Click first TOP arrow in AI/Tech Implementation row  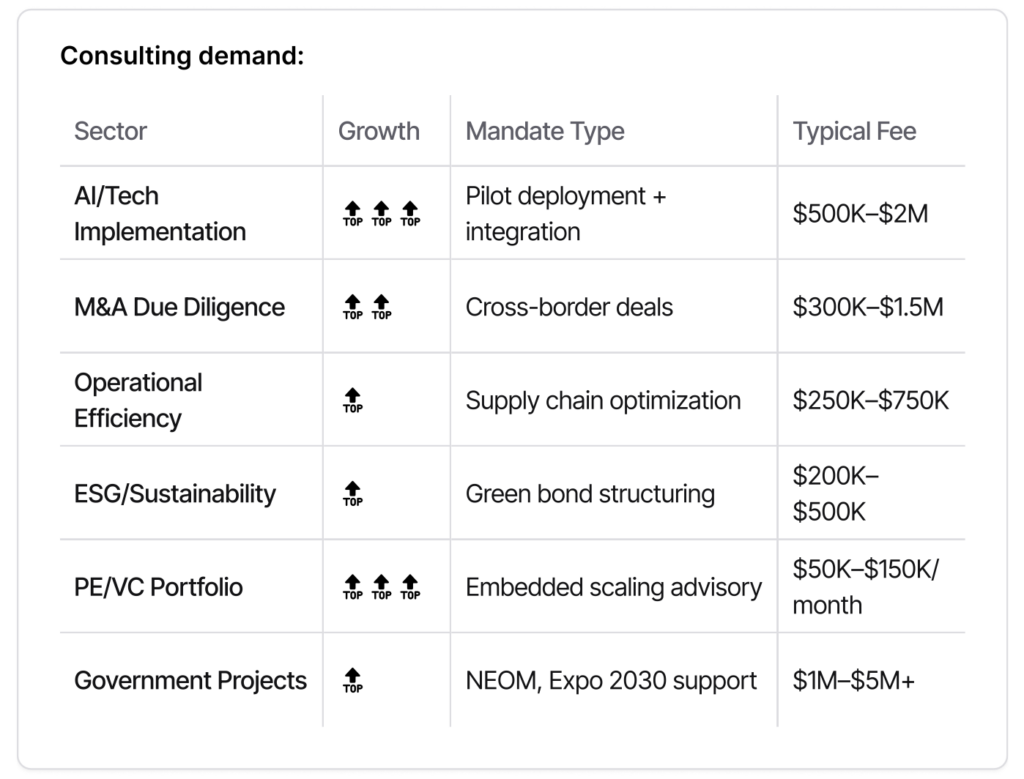(352, 214)
